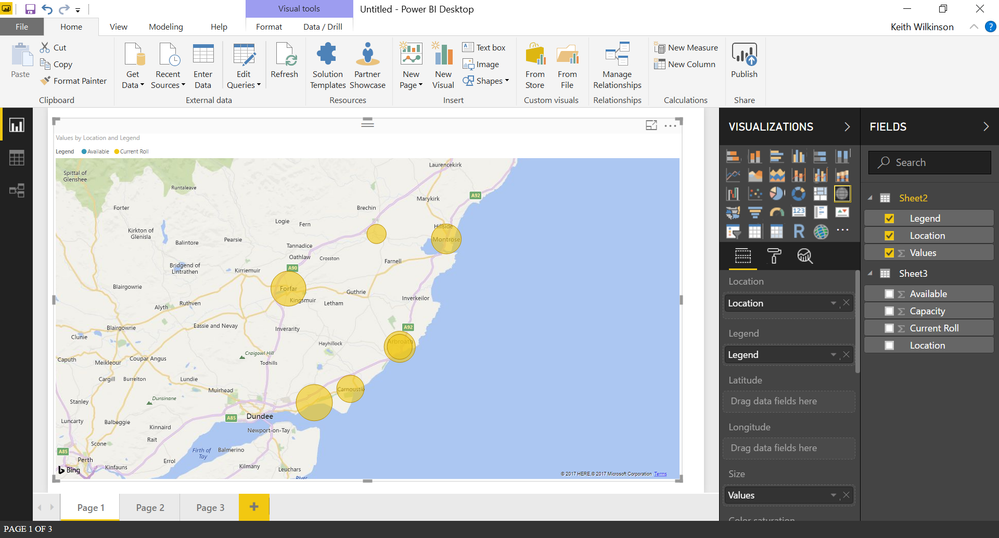Open the Recent Sources dropdown

pyautogui.click(x=168, y=65)
